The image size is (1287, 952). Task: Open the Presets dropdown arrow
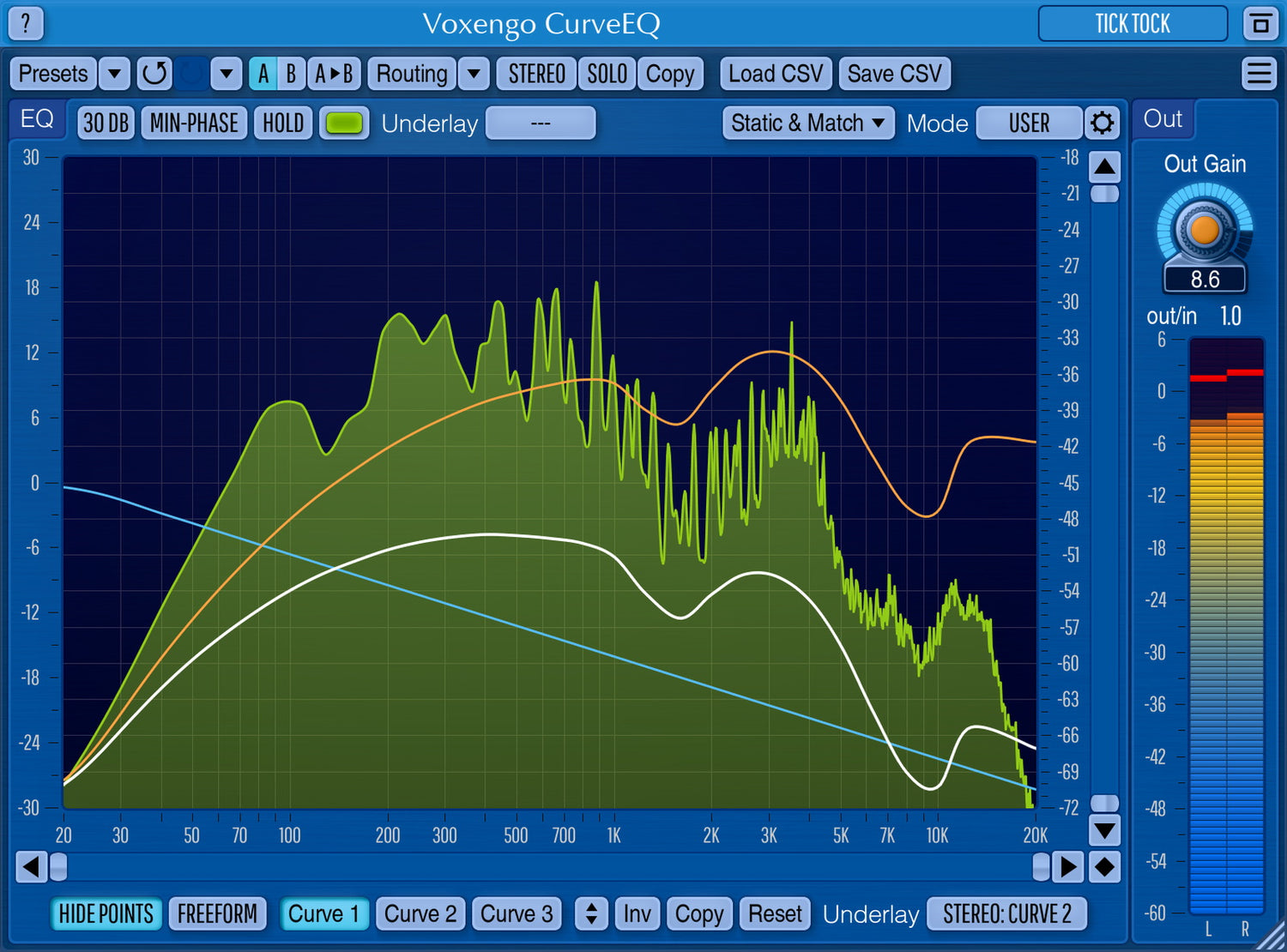pyautogui.click(x=114, y=74)
